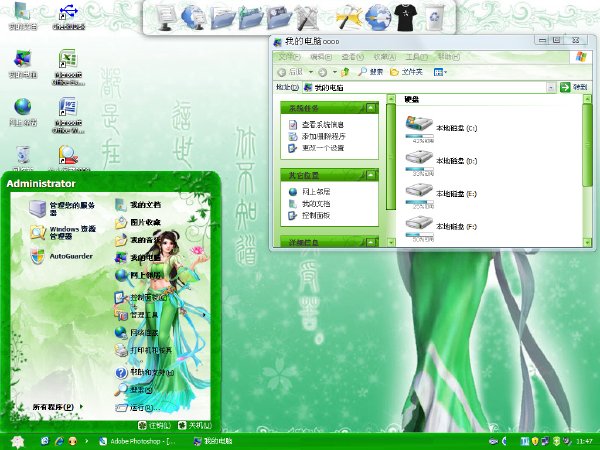This screenshot has height=450, width=600.
Task: Expand 管理工具 submenu in start menu
Action: pyautogui.click(x=163, y=315)
